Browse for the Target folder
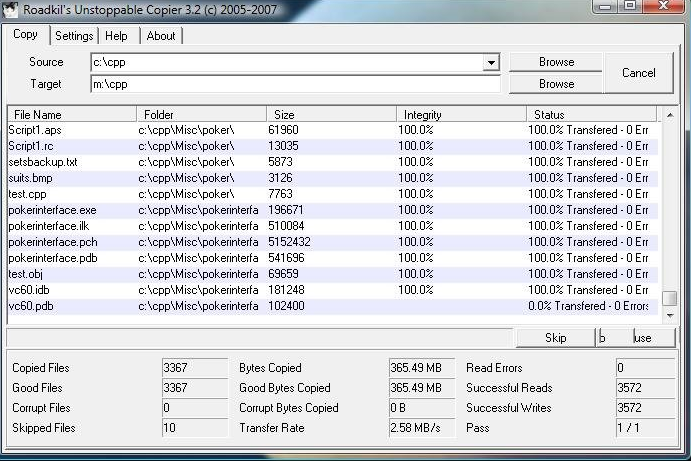The image size is (691, 462). click(556, 84)
